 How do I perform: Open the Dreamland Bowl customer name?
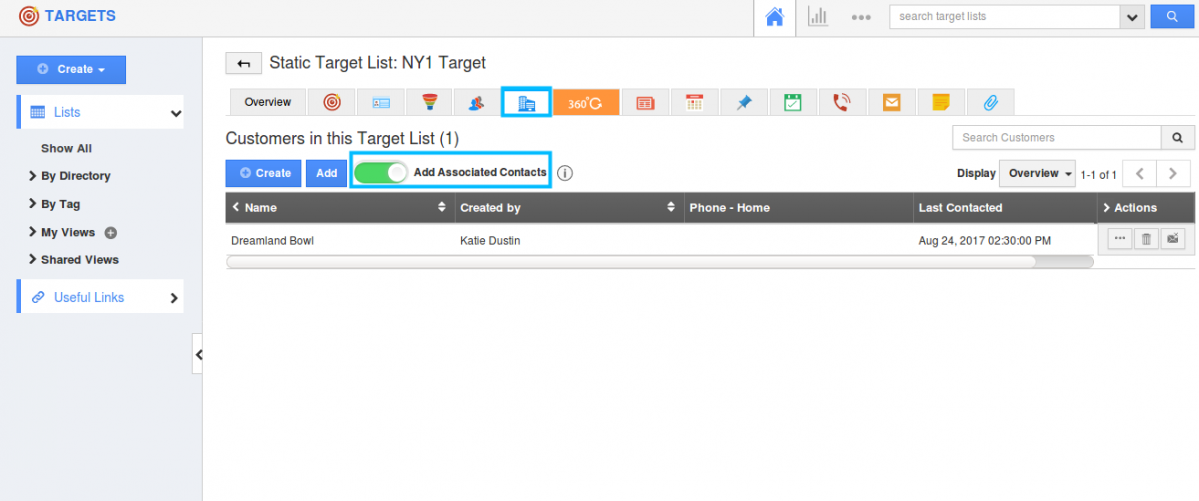click(272, 240)
